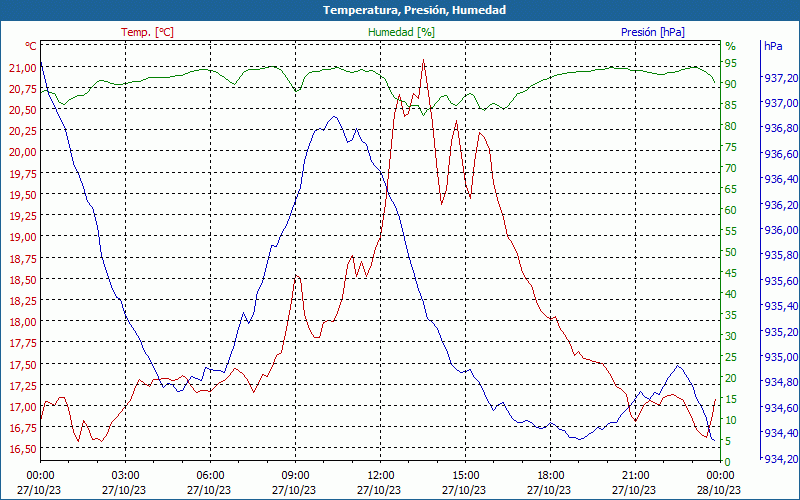Click the 937,00 pressure axis value
800x500 pixels.
781,103
